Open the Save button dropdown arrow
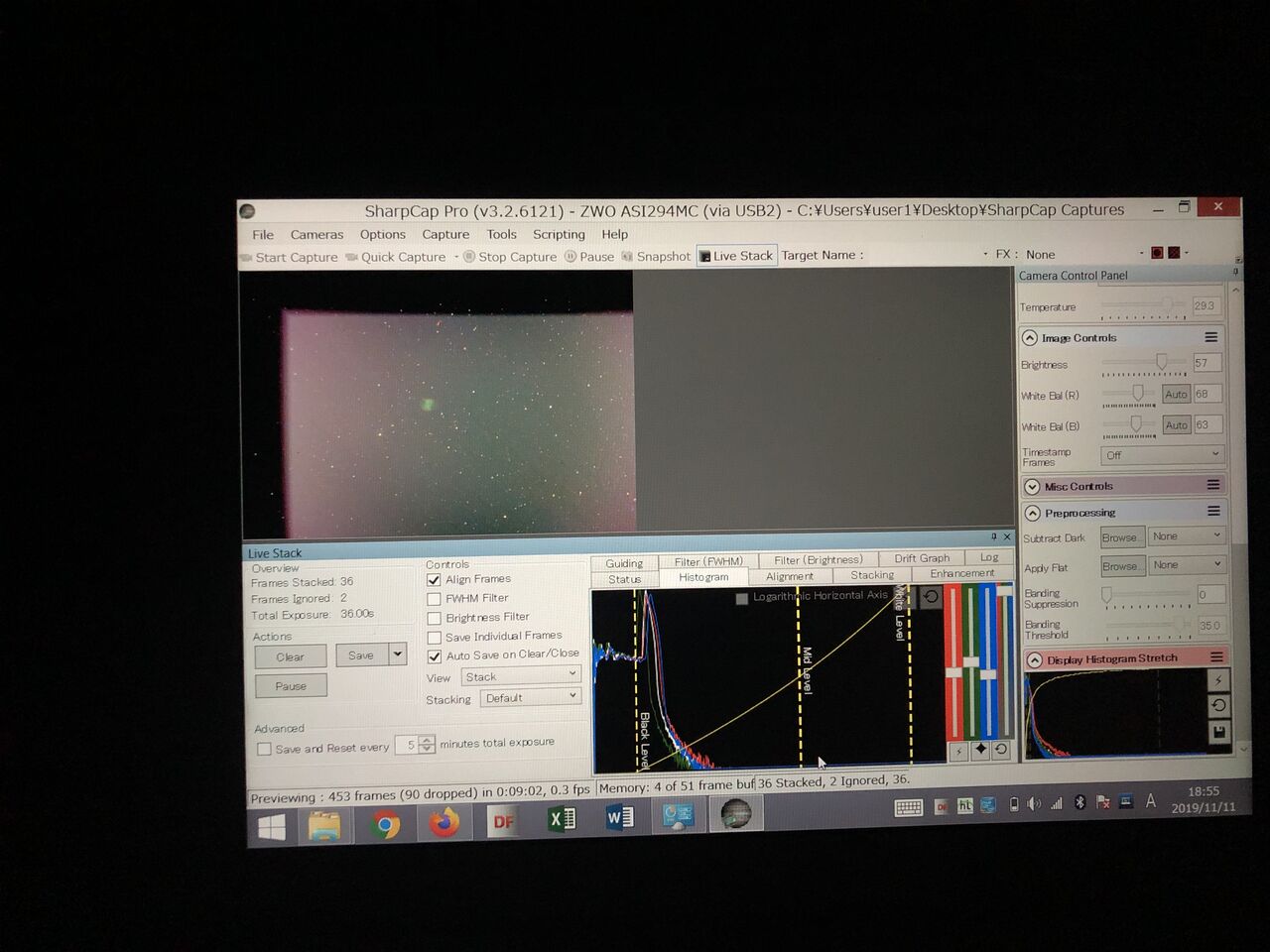The height and width of the screenshot is (952, 1270). point(398,654)
